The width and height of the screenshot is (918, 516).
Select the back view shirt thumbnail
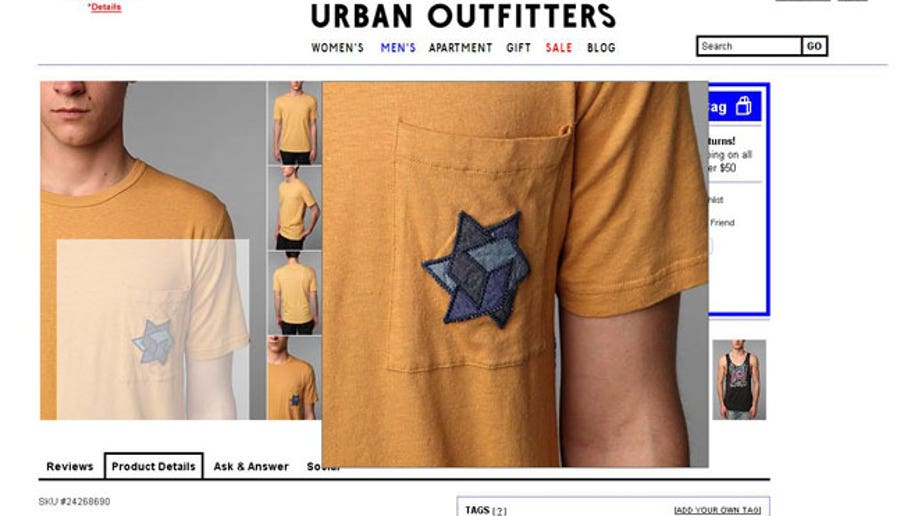[294, 293]
